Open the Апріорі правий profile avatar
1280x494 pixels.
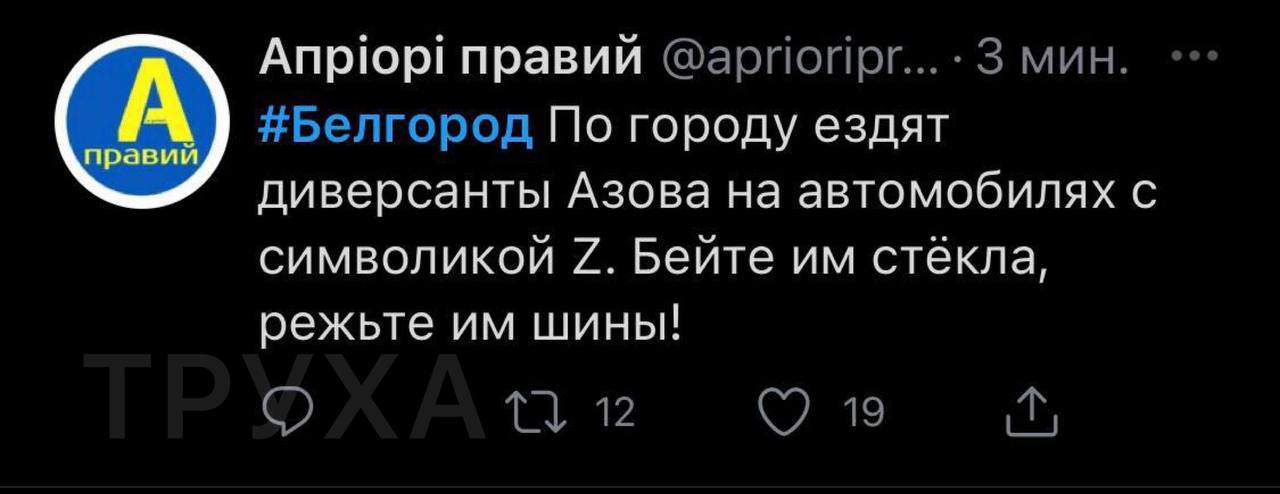pyautogui.click(x=137, y=120)
